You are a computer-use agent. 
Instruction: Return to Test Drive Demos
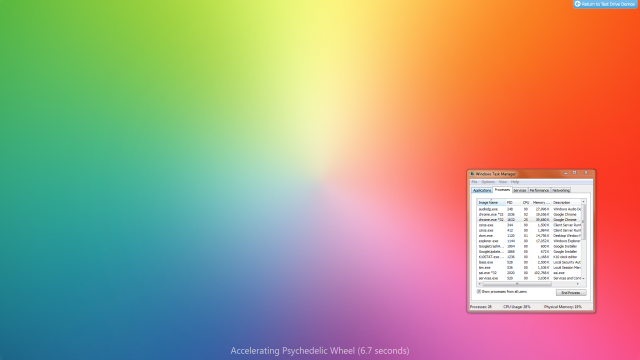[605, 4]
